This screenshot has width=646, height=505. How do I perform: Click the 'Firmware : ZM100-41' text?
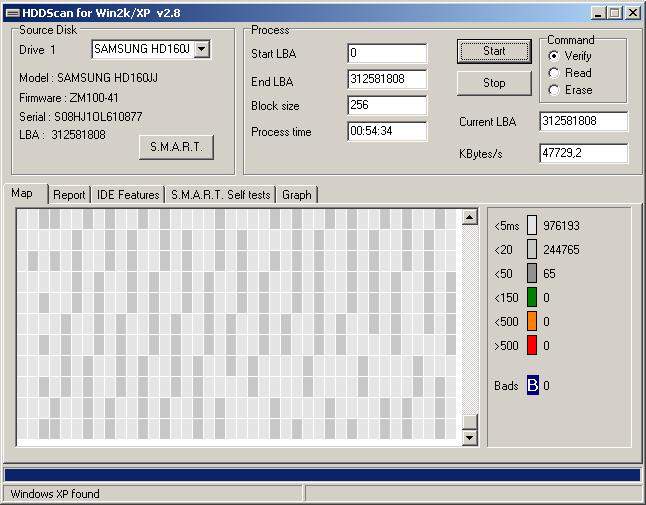(69, 98)
